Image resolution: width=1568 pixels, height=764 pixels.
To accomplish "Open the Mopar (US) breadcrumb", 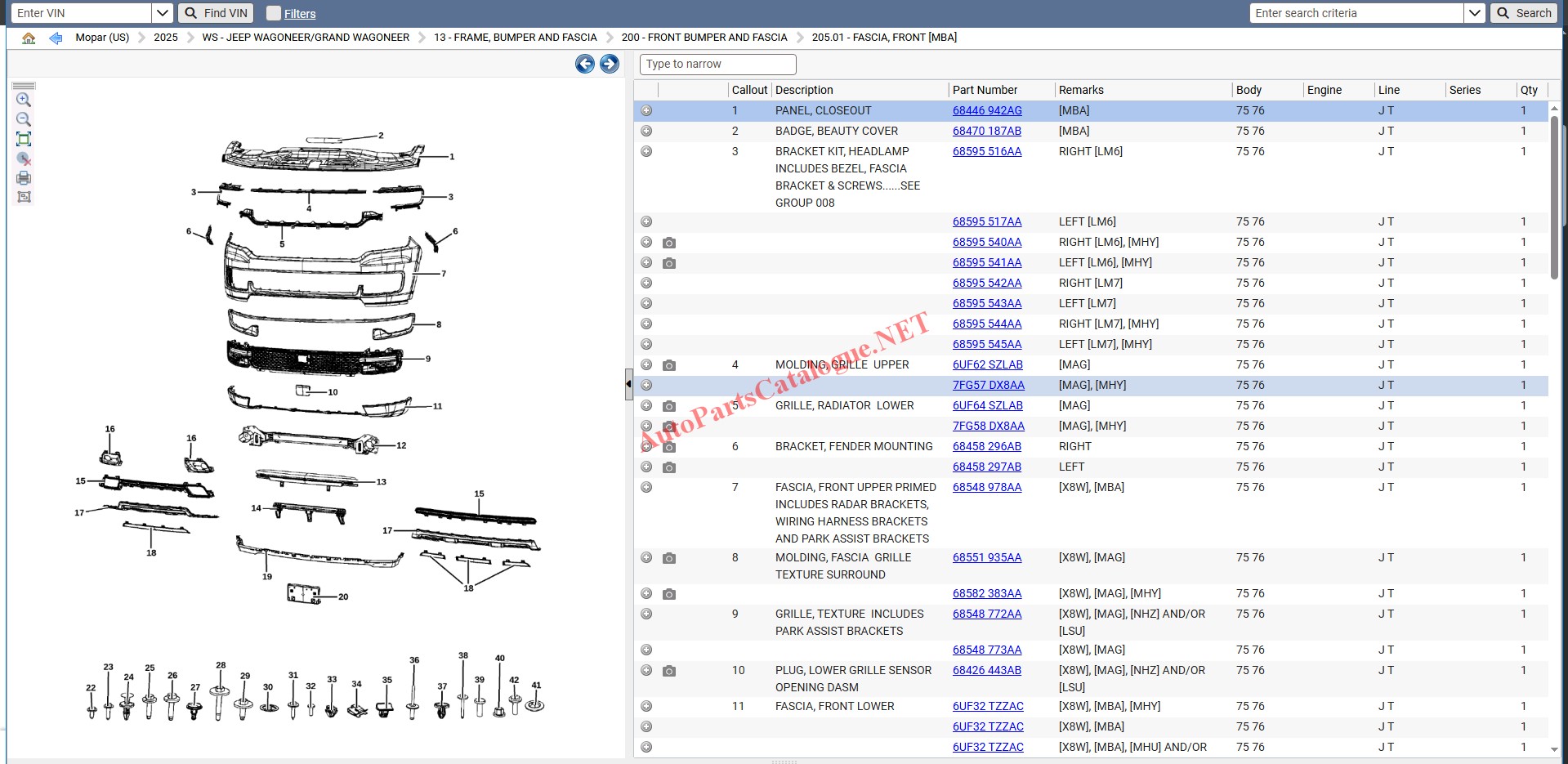I will point(102,38).
